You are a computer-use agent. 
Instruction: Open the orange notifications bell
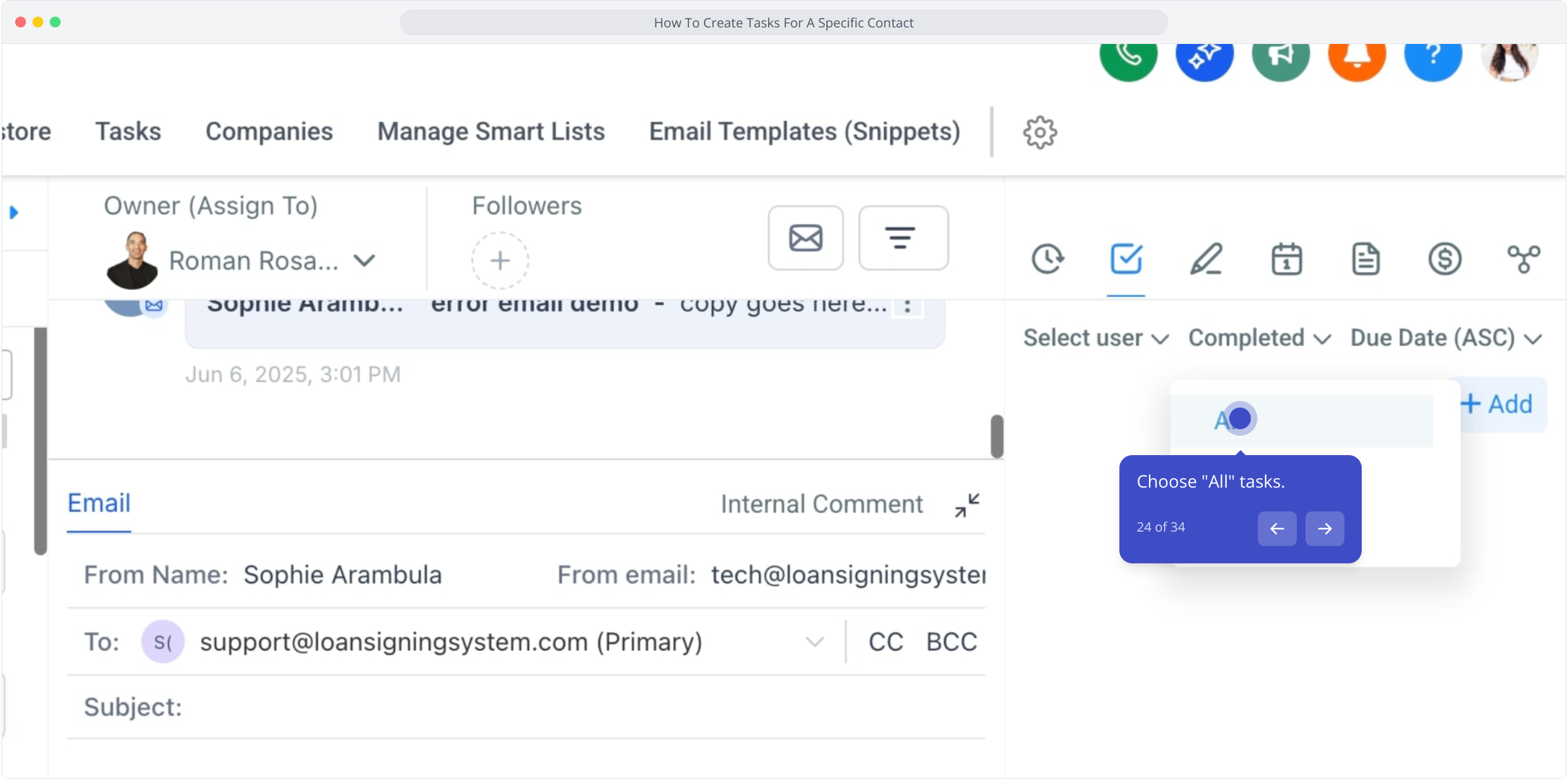click(x=1357, y=56)
